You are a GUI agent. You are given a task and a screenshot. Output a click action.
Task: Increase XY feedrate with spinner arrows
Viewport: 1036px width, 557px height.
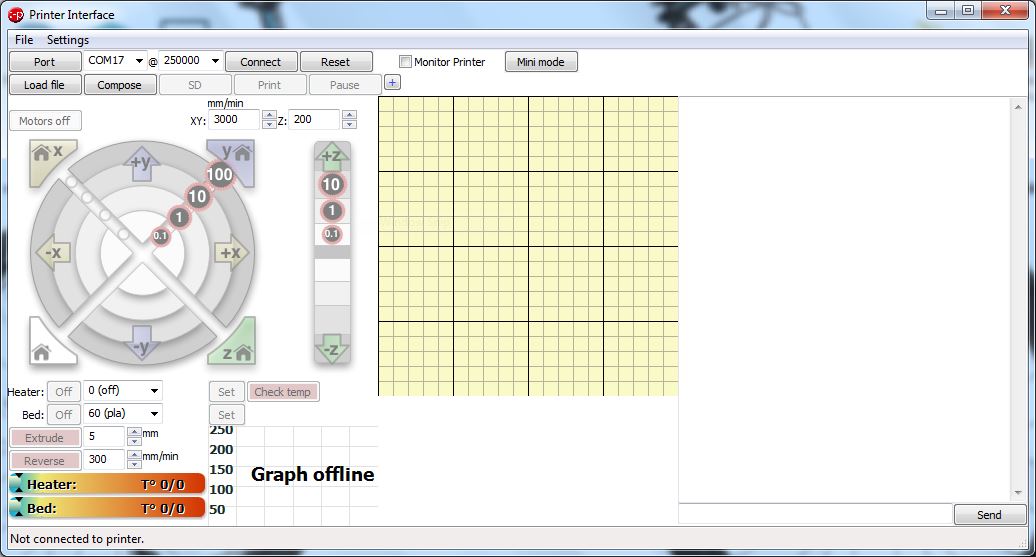click(269, 116)
